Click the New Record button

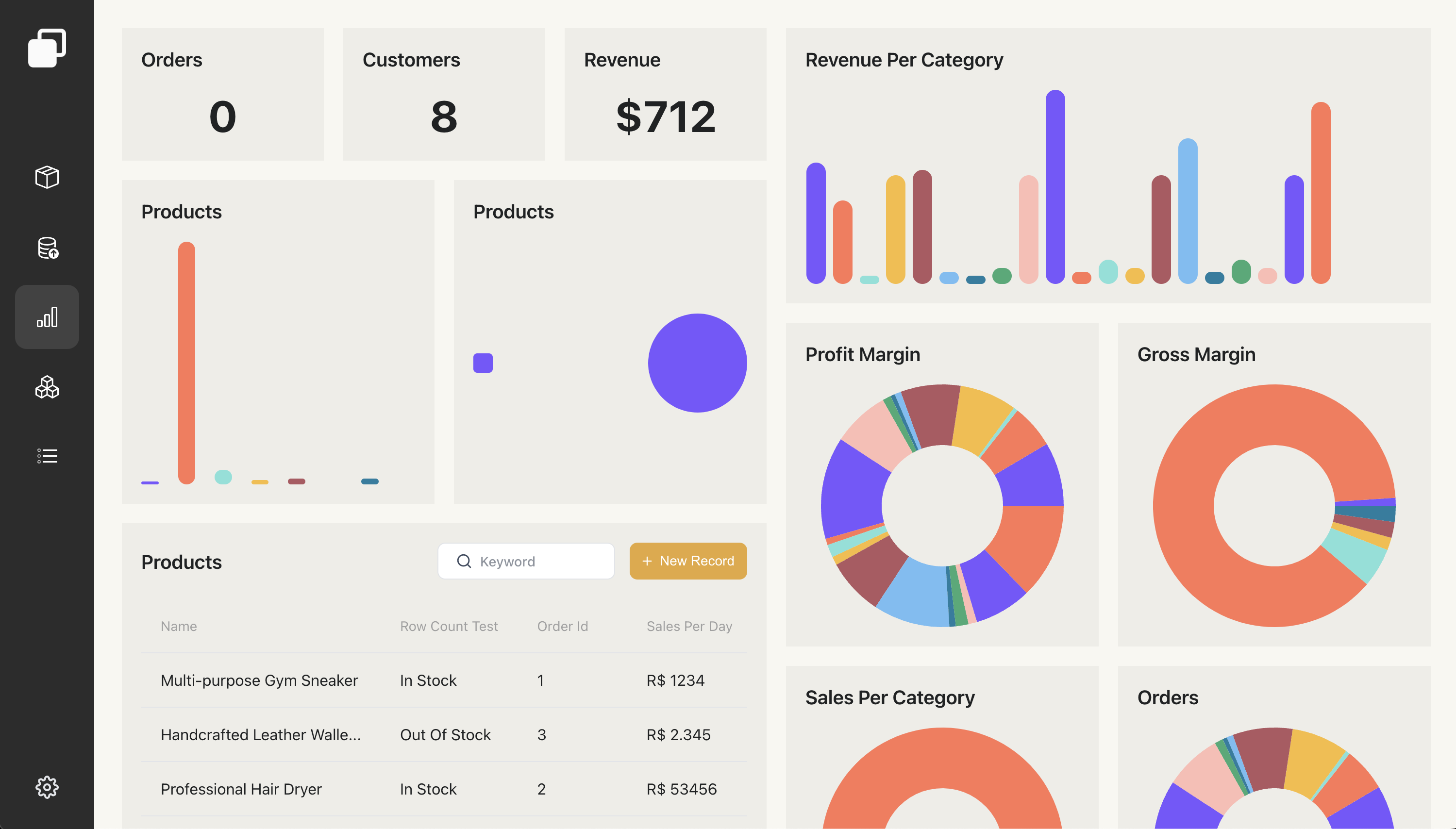tap(687, 562)
